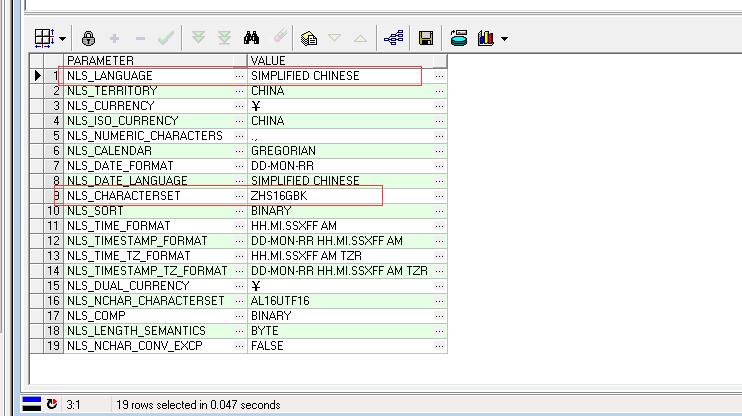Open ellipsis button at end of row 1 value
742x416 pixels.
tap(439, 76)
